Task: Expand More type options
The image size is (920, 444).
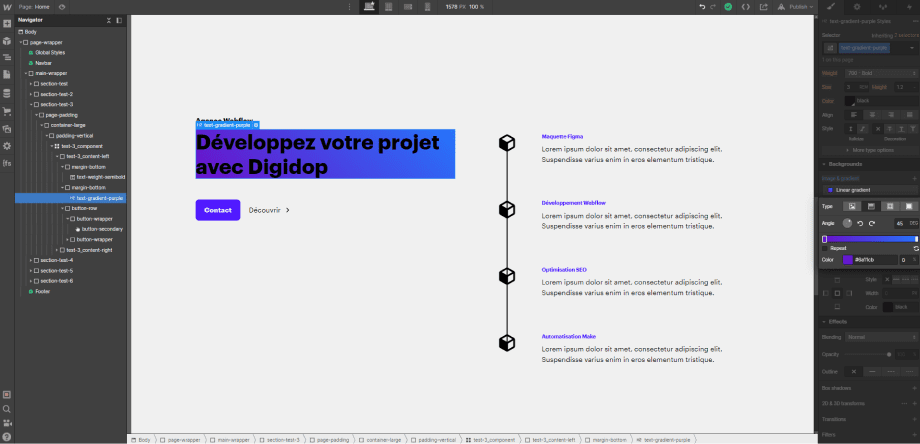Action: (870, 150)
